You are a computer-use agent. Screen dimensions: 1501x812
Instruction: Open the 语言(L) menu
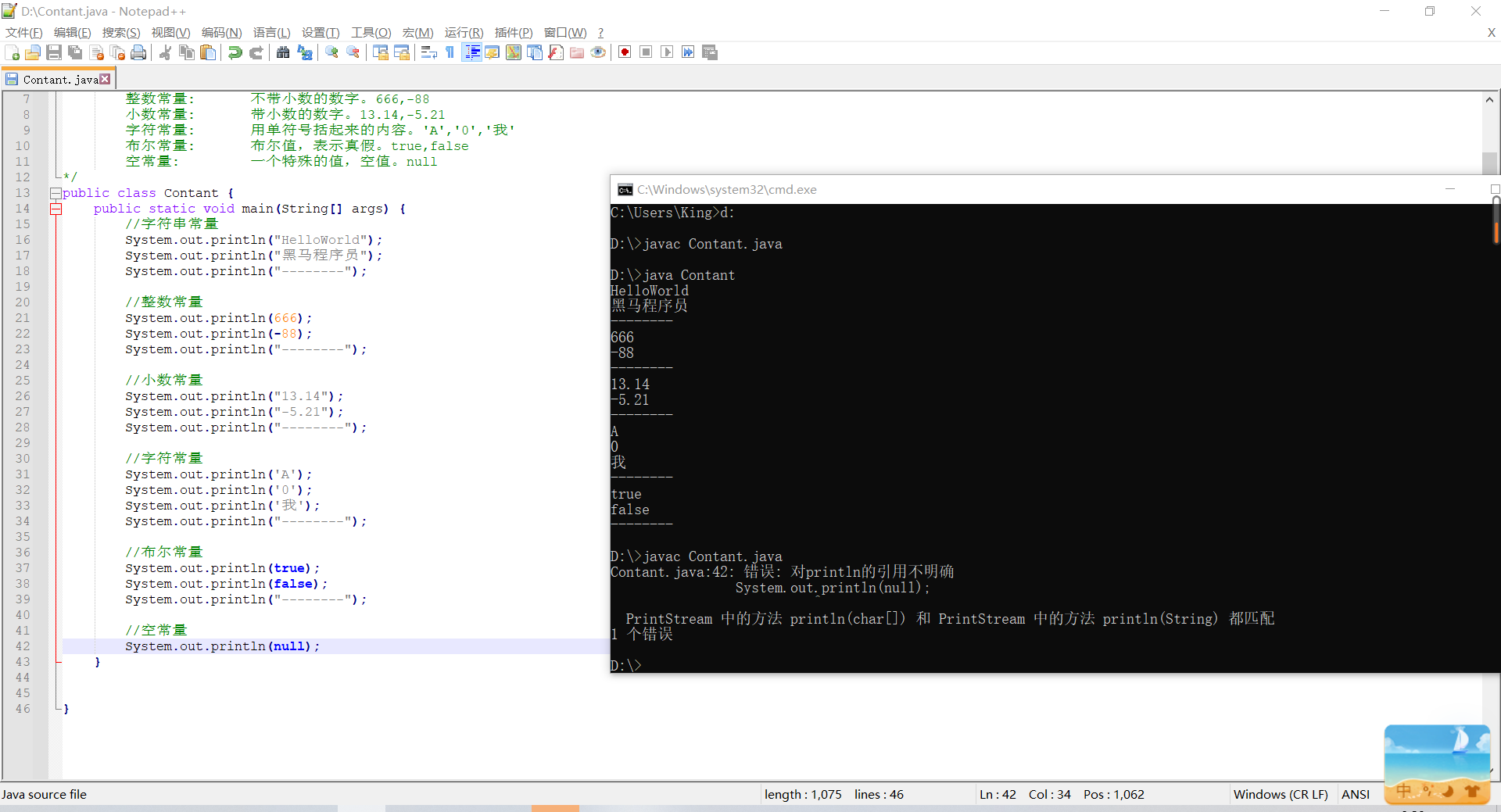272,32
